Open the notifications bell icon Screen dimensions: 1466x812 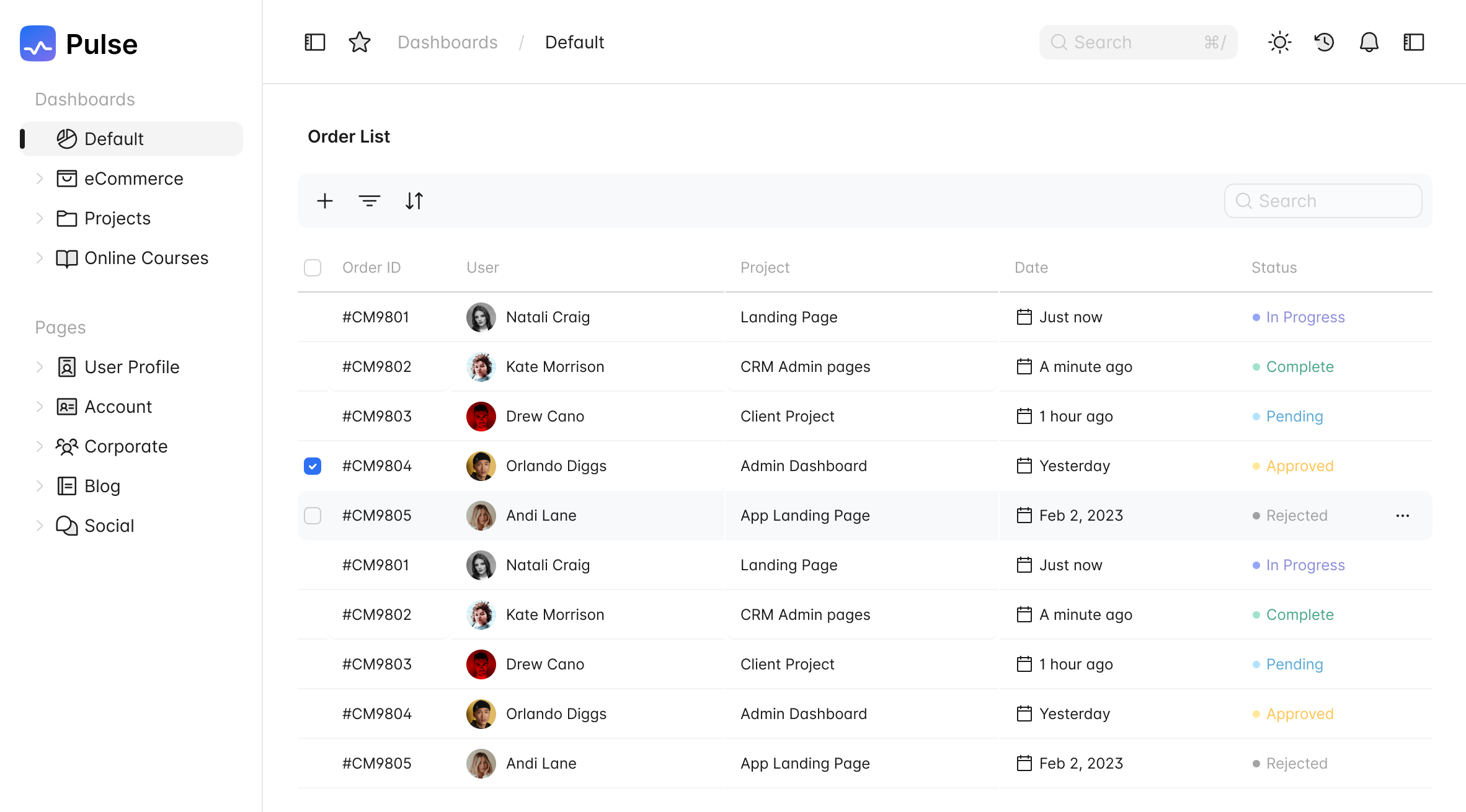[1369, 42]
